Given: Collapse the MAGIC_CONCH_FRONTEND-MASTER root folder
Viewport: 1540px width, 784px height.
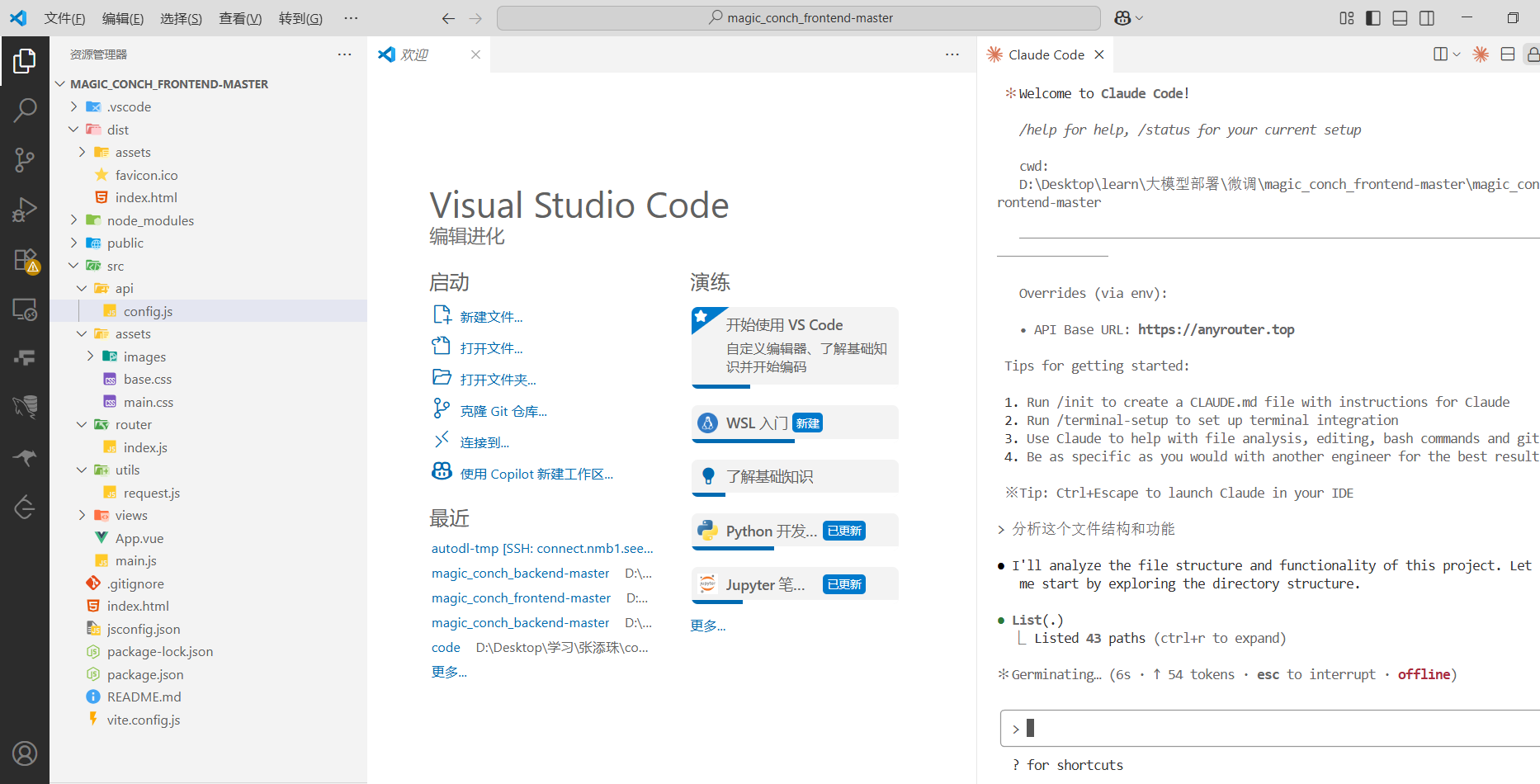Looking at the screenshot, I should (x=60, y=84).
